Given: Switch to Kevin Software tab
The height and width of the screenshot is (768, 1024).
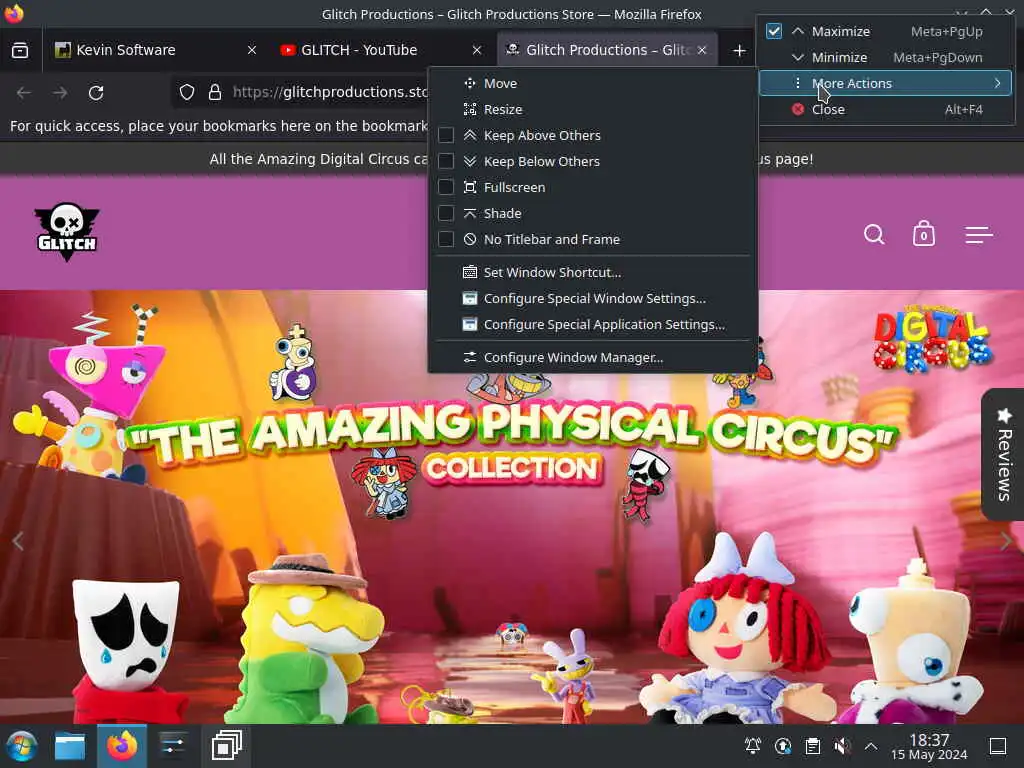Looking at the screenshot, I should tap(155, 50).
